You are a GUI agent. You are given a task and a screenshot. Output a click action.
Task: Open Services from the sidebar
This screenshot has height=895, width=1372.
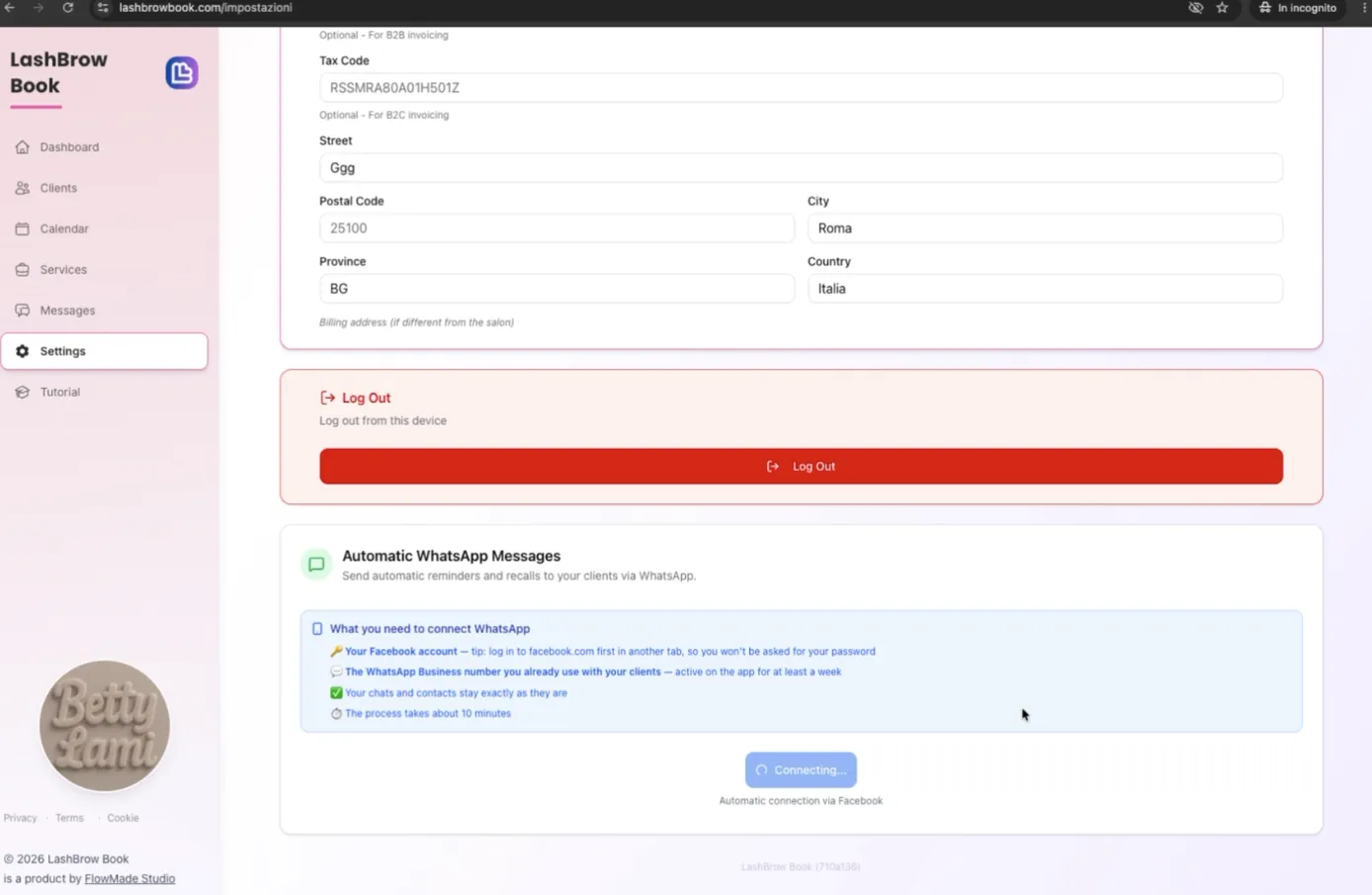pos(104,269)
